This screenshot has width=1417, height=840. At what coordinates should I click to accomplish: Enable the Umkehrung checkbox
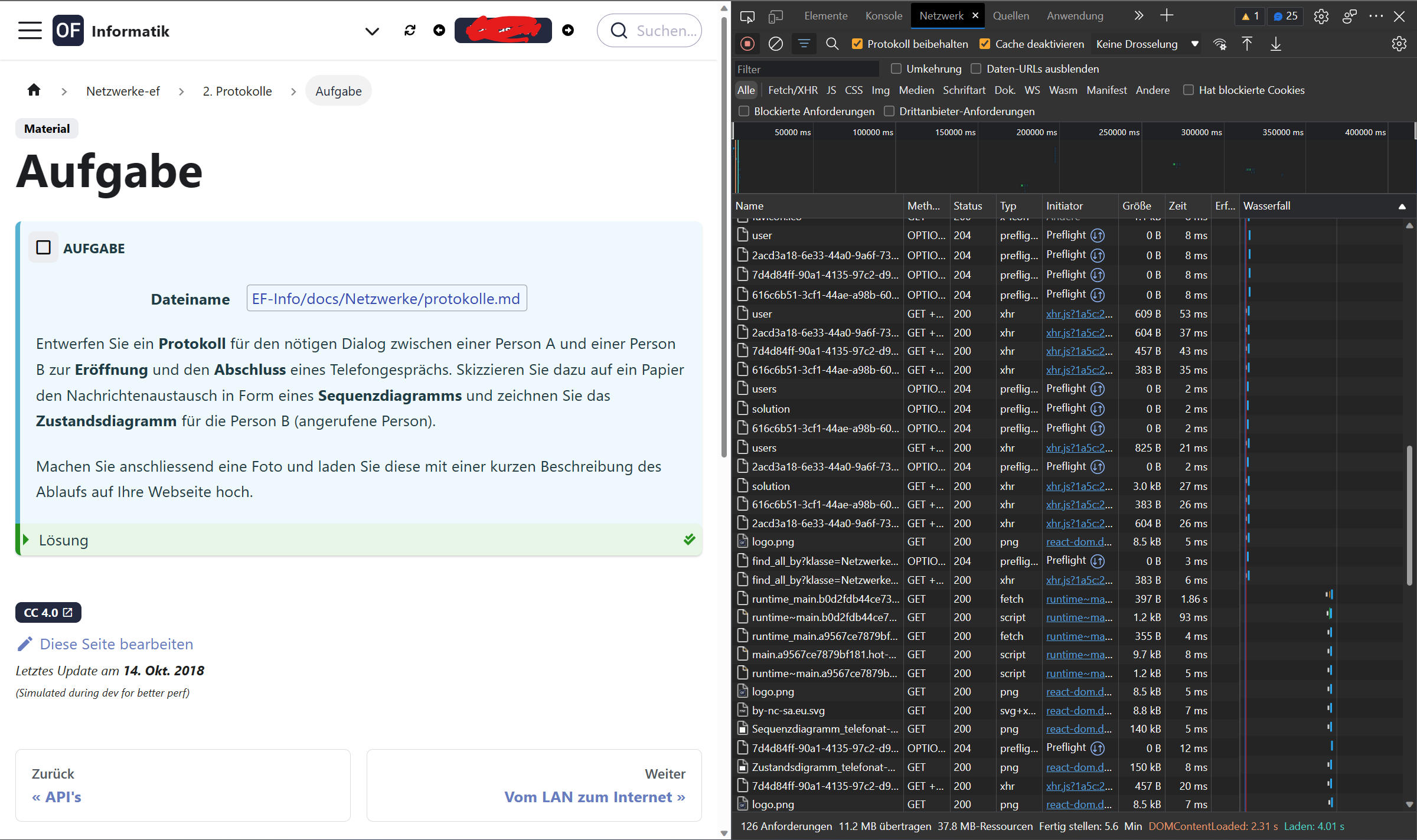896,68
